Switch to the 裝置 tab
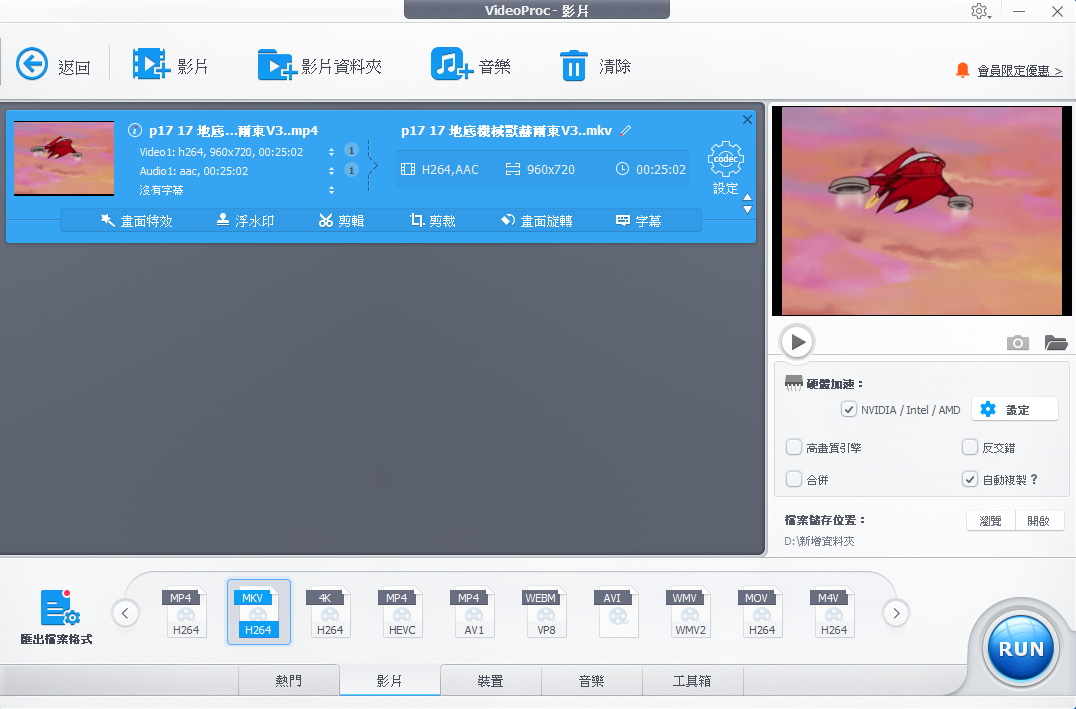 pyautogui.click(x=491, y=680)
